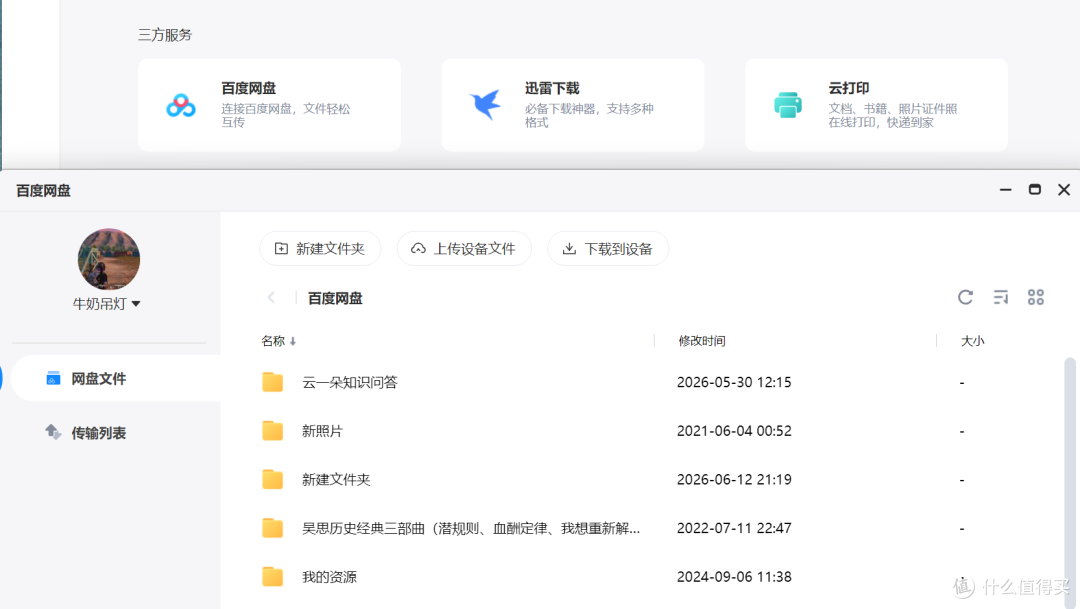Open the 新照片 folder
The image size is (1080, 609).
pyautogui.click(x=322, y=431)
